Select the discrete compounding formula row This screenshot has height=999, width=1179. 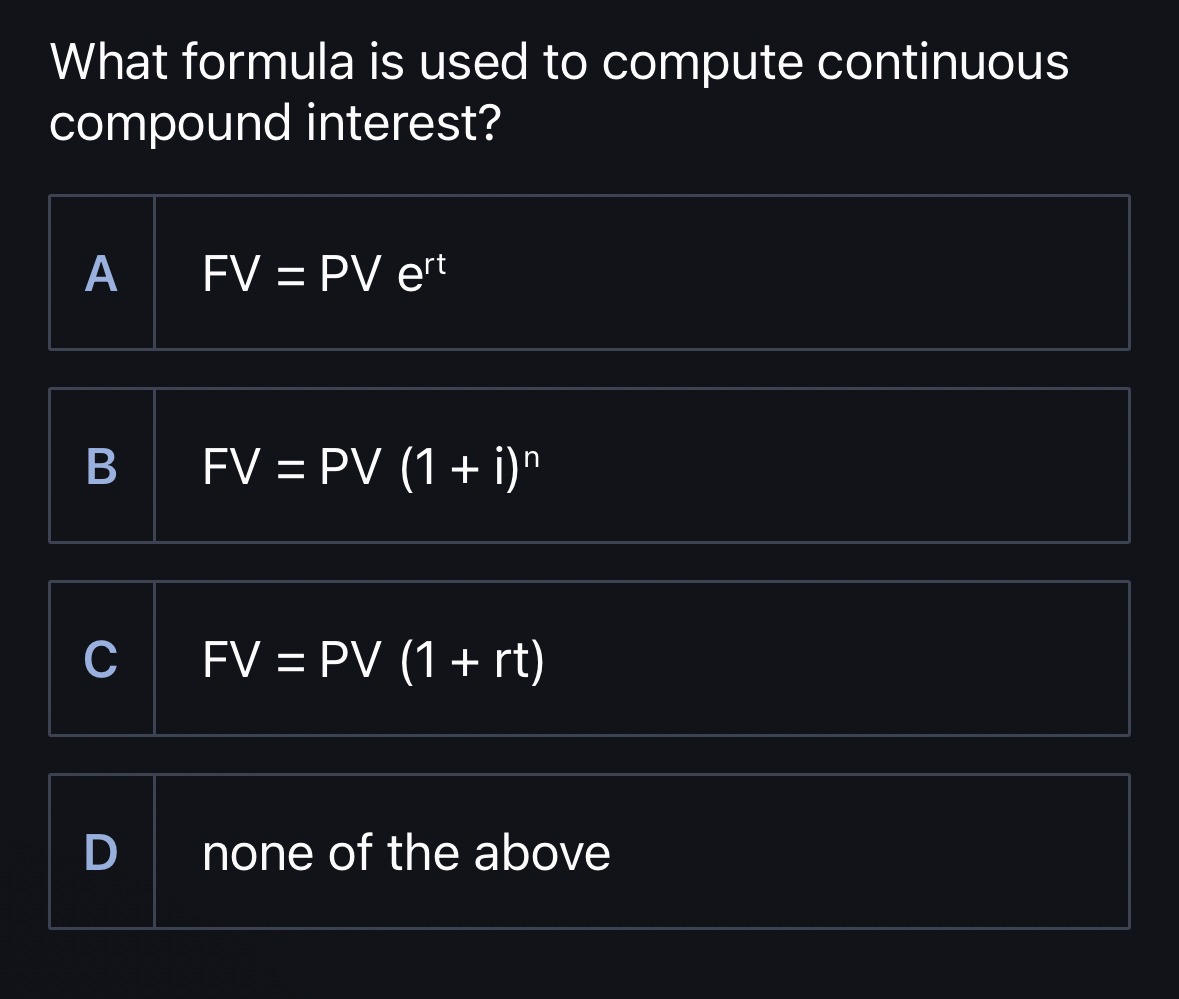click(x=589, y=464)
